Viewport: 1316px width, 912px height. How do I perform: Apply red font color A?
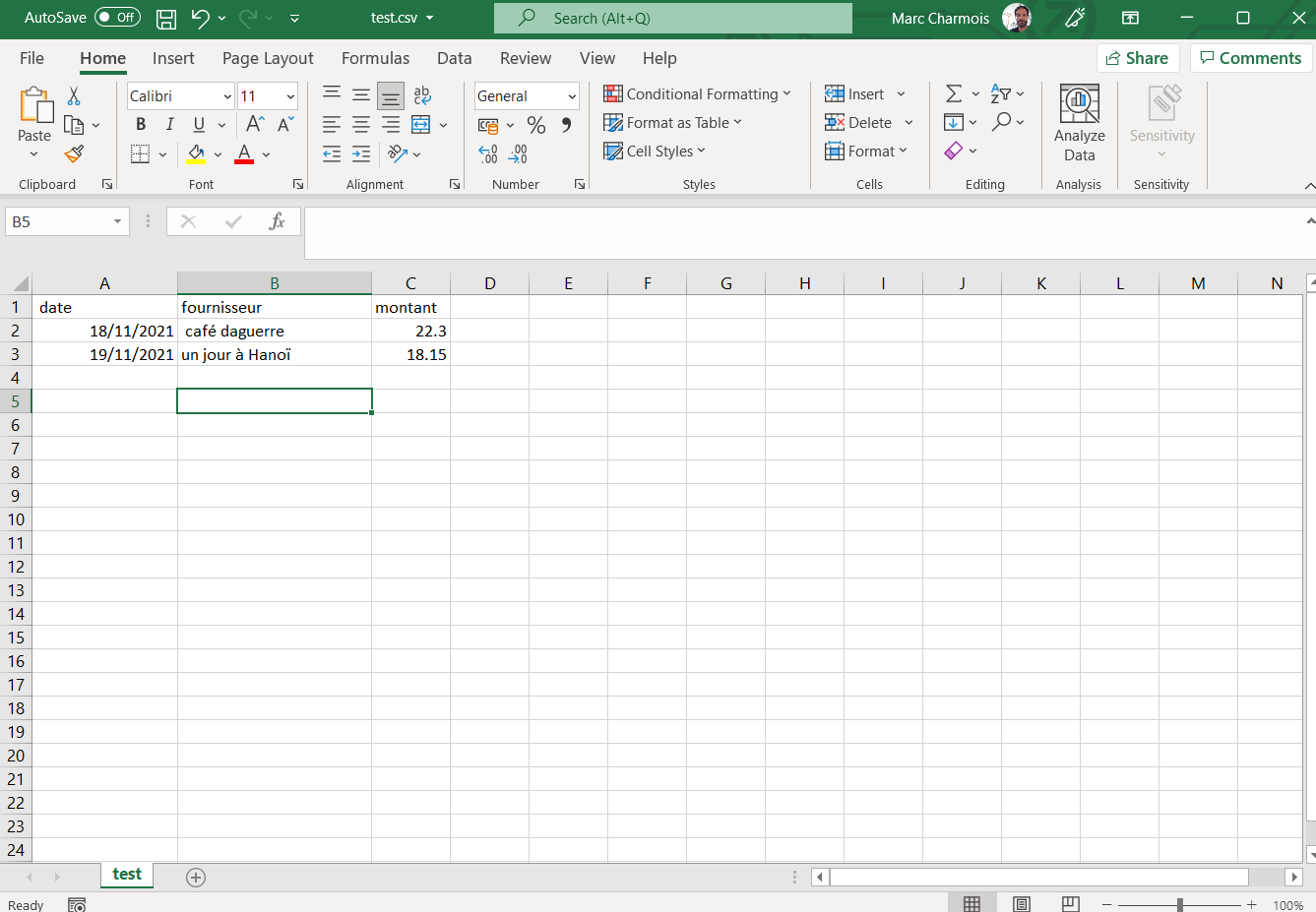click(x=244, y=153)
